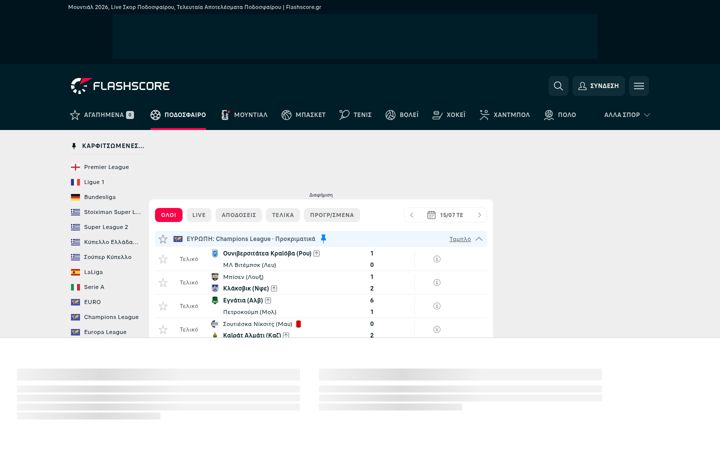The width and height of the screenshot is (720, 450).
Task: Open the ΑΓΑΠΗΜΕΝΑ favorites tab
Action: point(102,115)
